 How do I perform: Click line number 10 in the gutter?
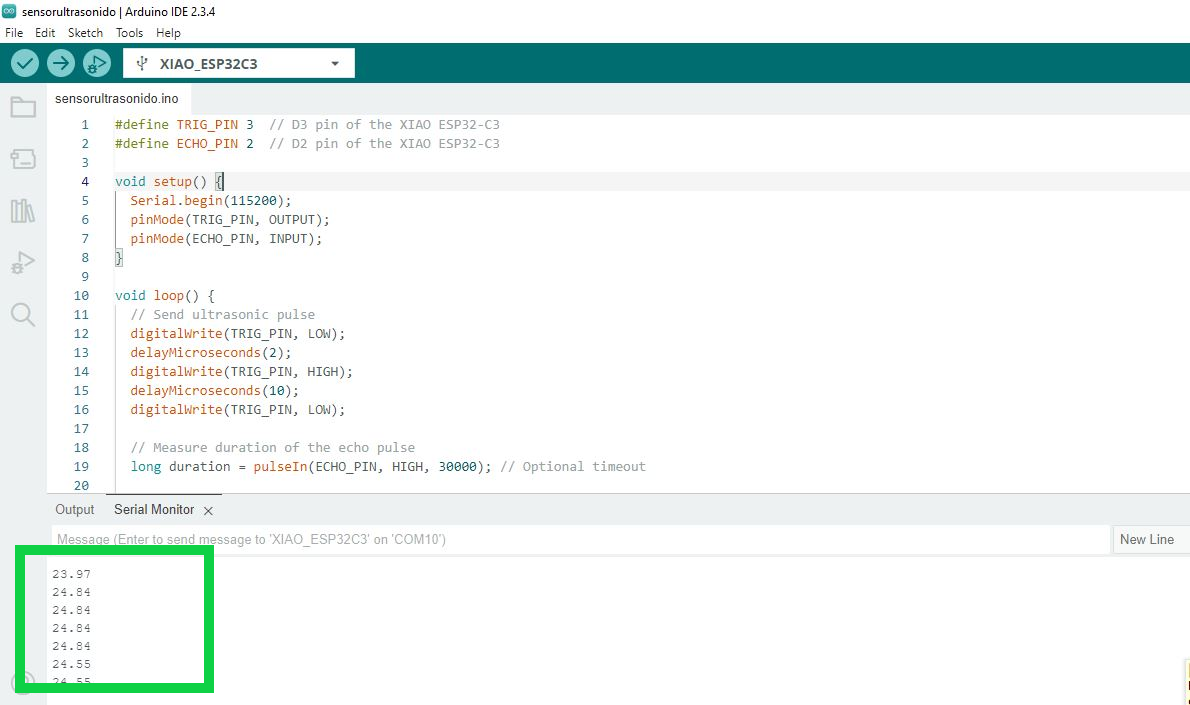[81, 295]
